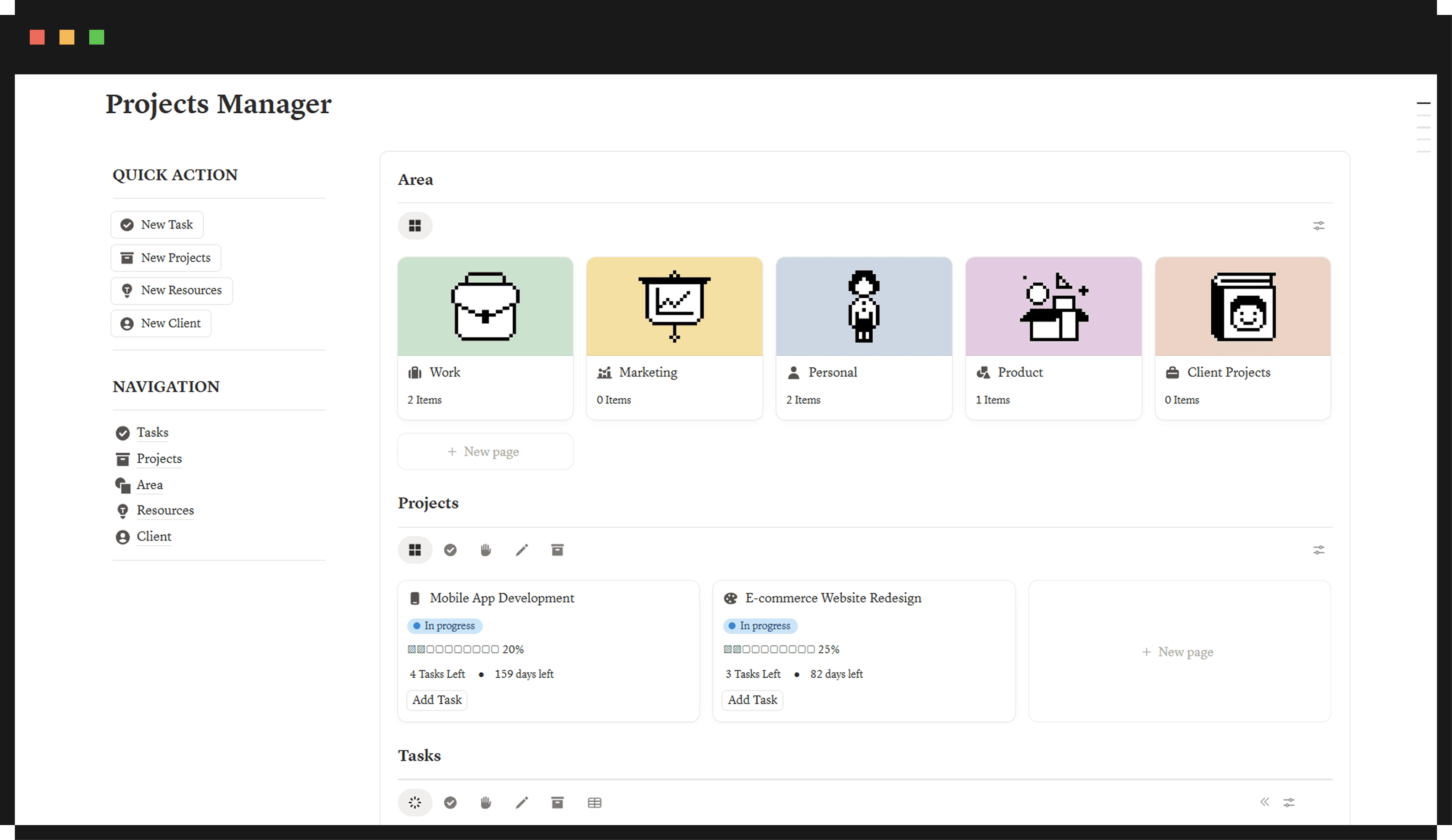Click the loading spinner view icon in Tasks
The width and height of the screenshot is (1452, 840).
(415, 802)
